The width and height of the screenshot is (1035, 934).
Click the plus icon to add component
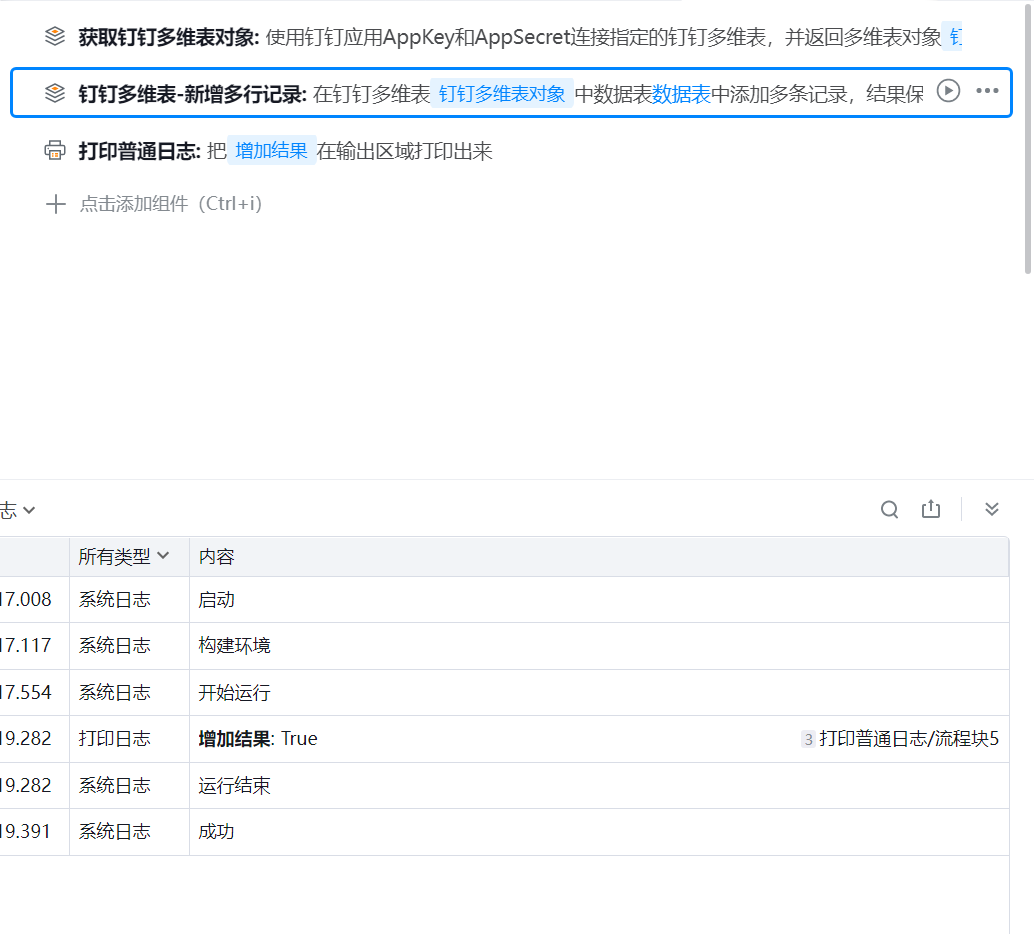(x=55, y=204)
